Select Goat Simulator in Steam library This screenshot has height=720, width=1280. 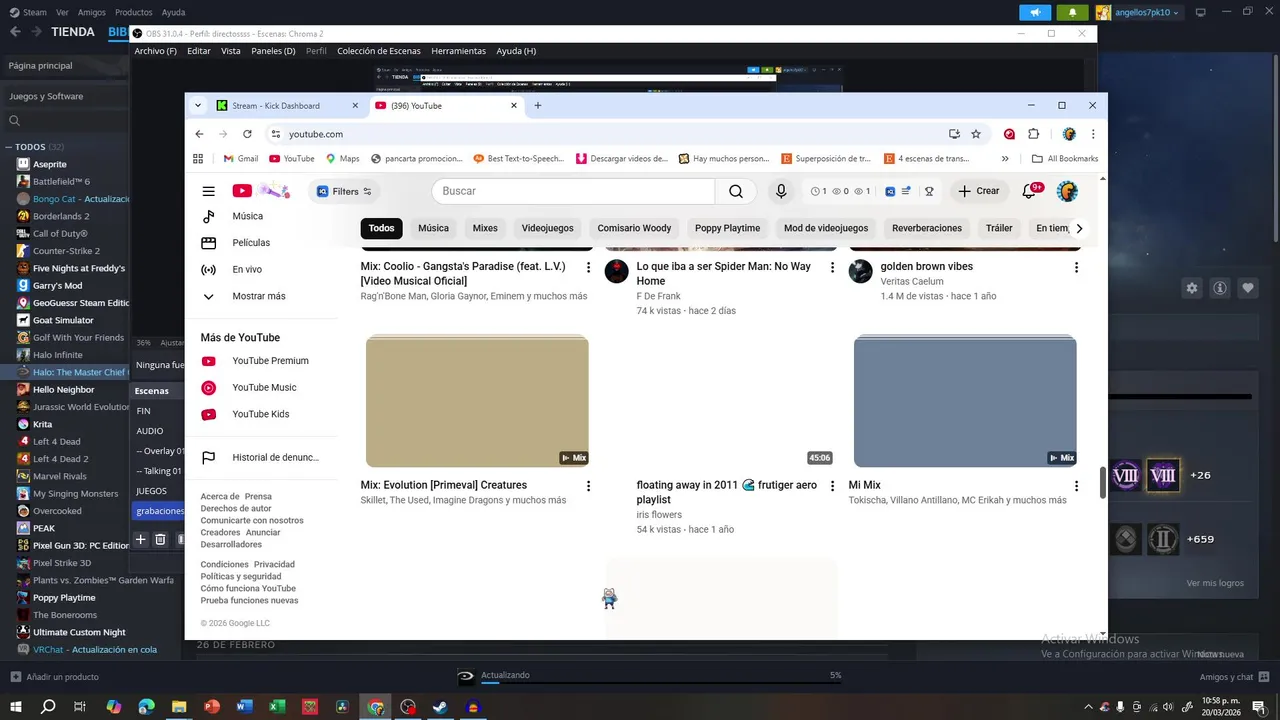63,320
